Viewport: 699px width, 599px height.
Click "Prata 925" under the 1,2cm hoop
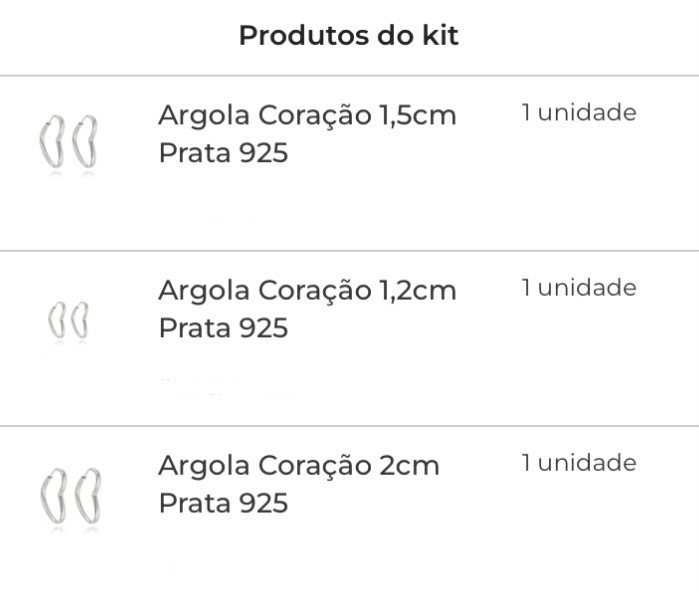pos(223,328)
